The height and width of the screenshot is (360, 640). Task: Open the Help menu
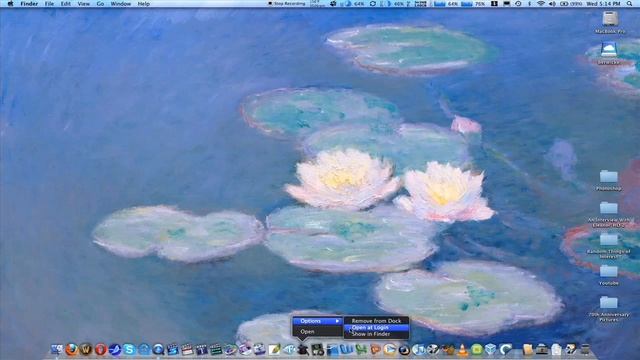tap(143, 4)
